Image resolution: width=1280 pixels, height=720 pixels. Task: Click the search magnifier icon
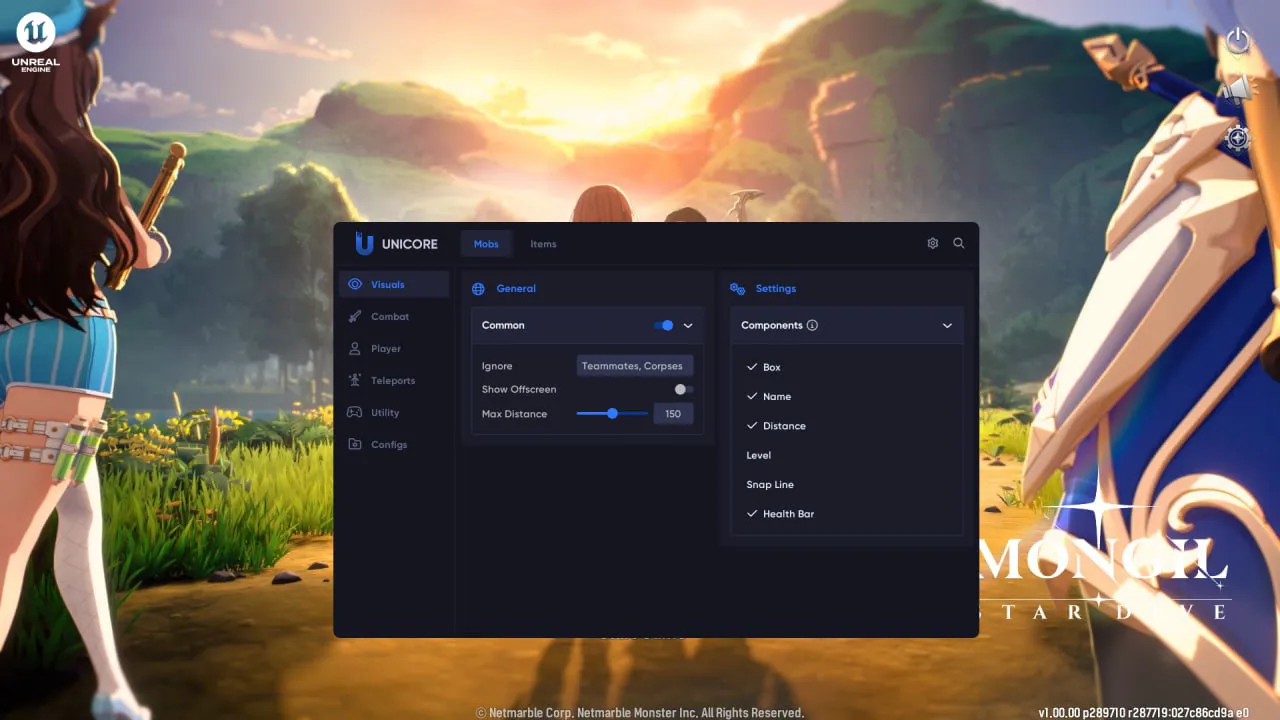pos(958,243)
